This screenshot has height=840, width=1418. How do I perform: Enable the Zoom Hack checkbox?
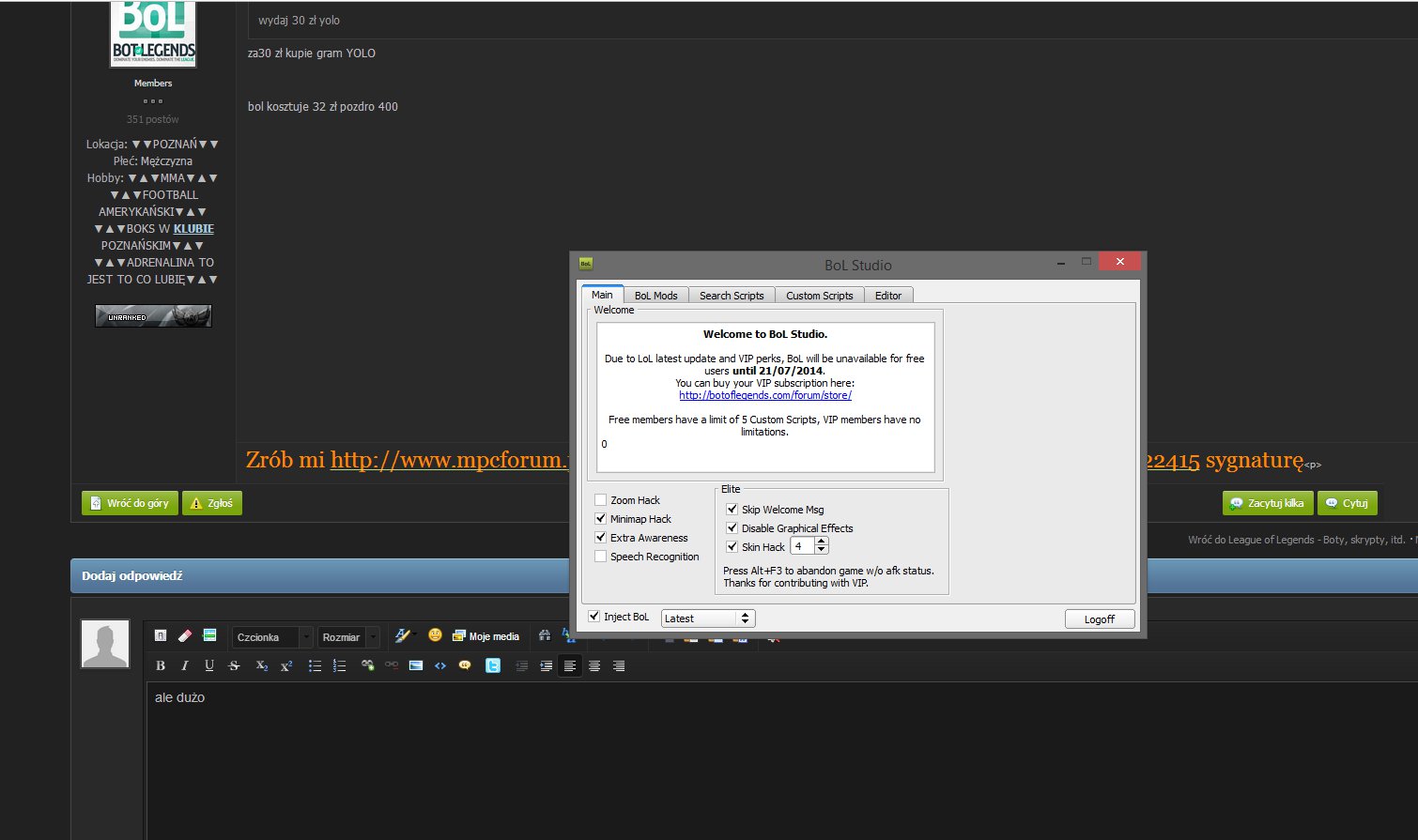tap(601, 500)
